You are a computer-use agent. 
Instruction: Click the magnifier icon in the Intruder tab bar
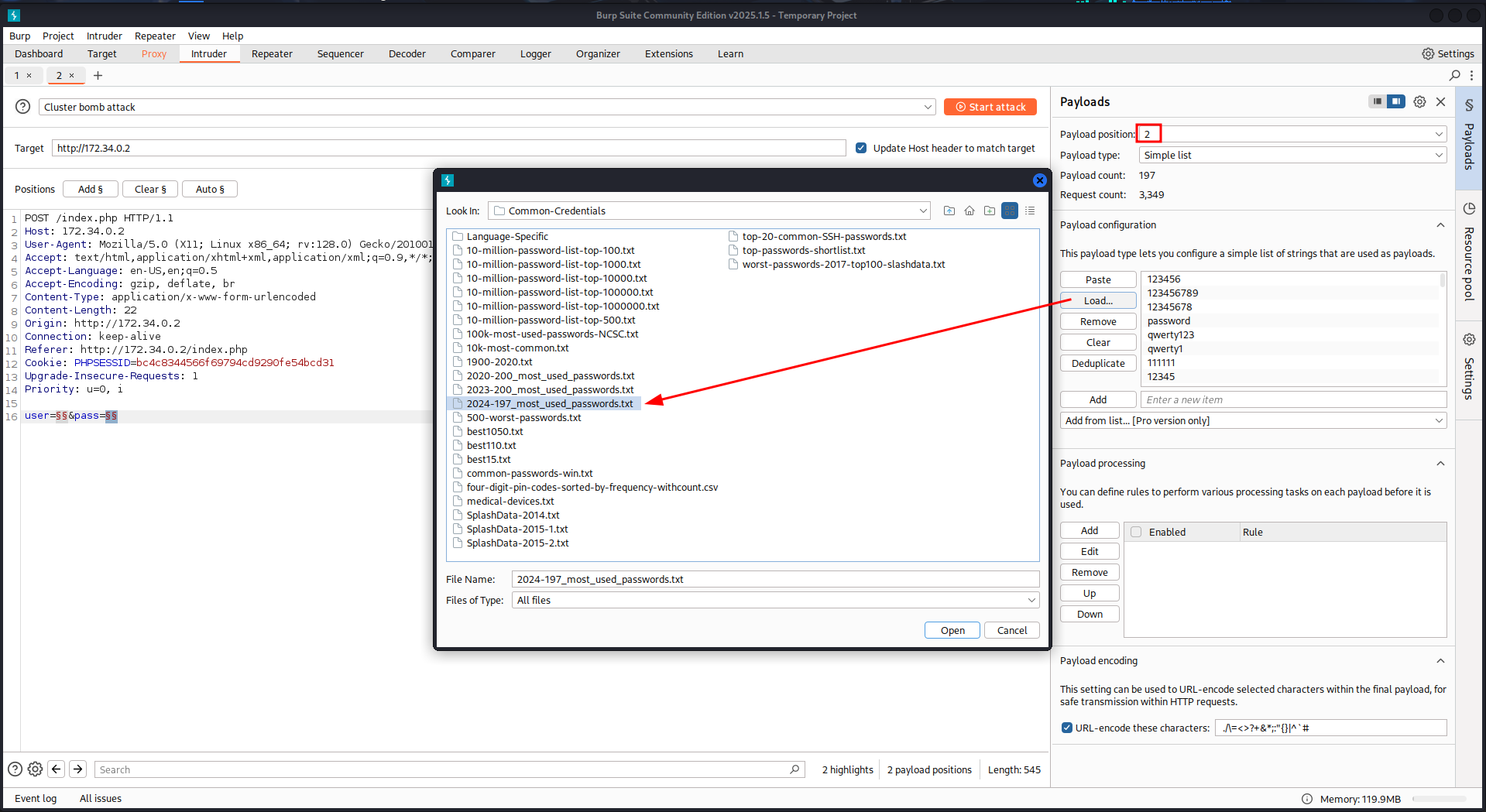point(1455,75)
